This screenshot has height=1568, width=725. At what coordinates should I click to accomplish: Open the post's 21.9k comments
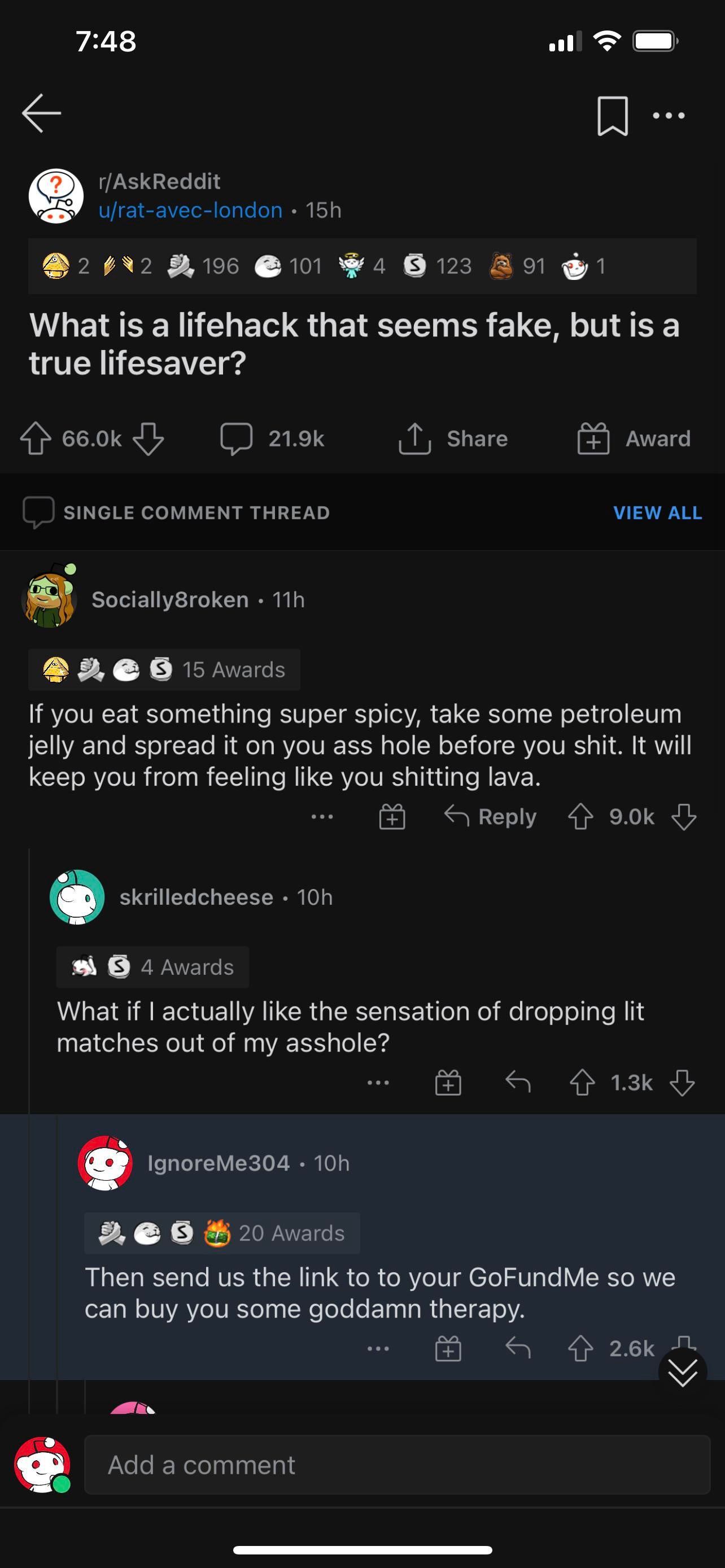coord(272,439)
